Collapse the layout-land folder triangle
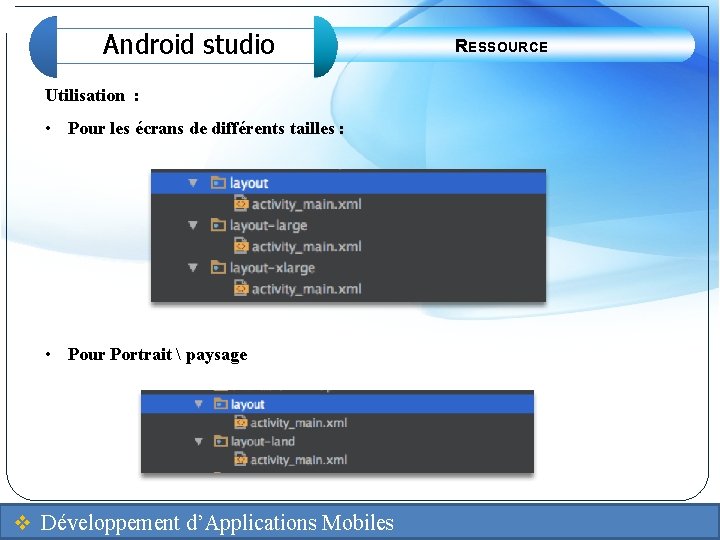This screenshot has height=540, width=720. 198,441
